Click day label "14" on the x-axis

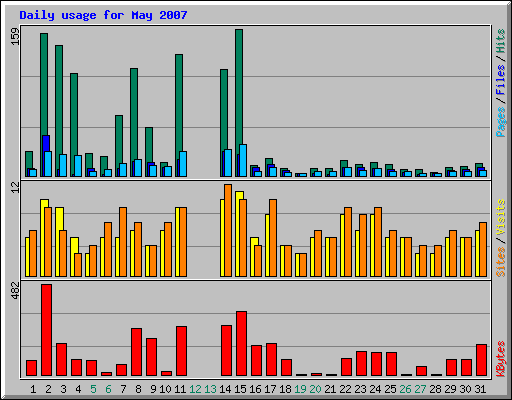click(225, 389)
